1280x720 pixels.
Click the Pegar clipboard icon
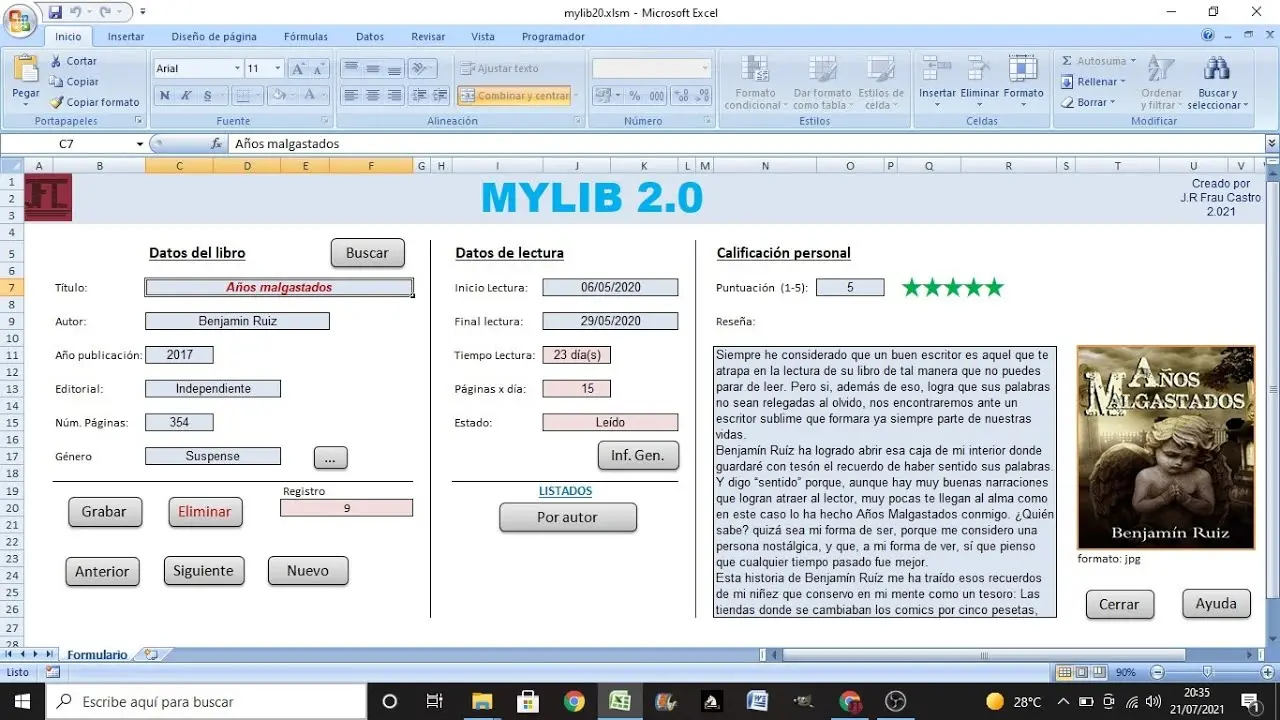25,72
